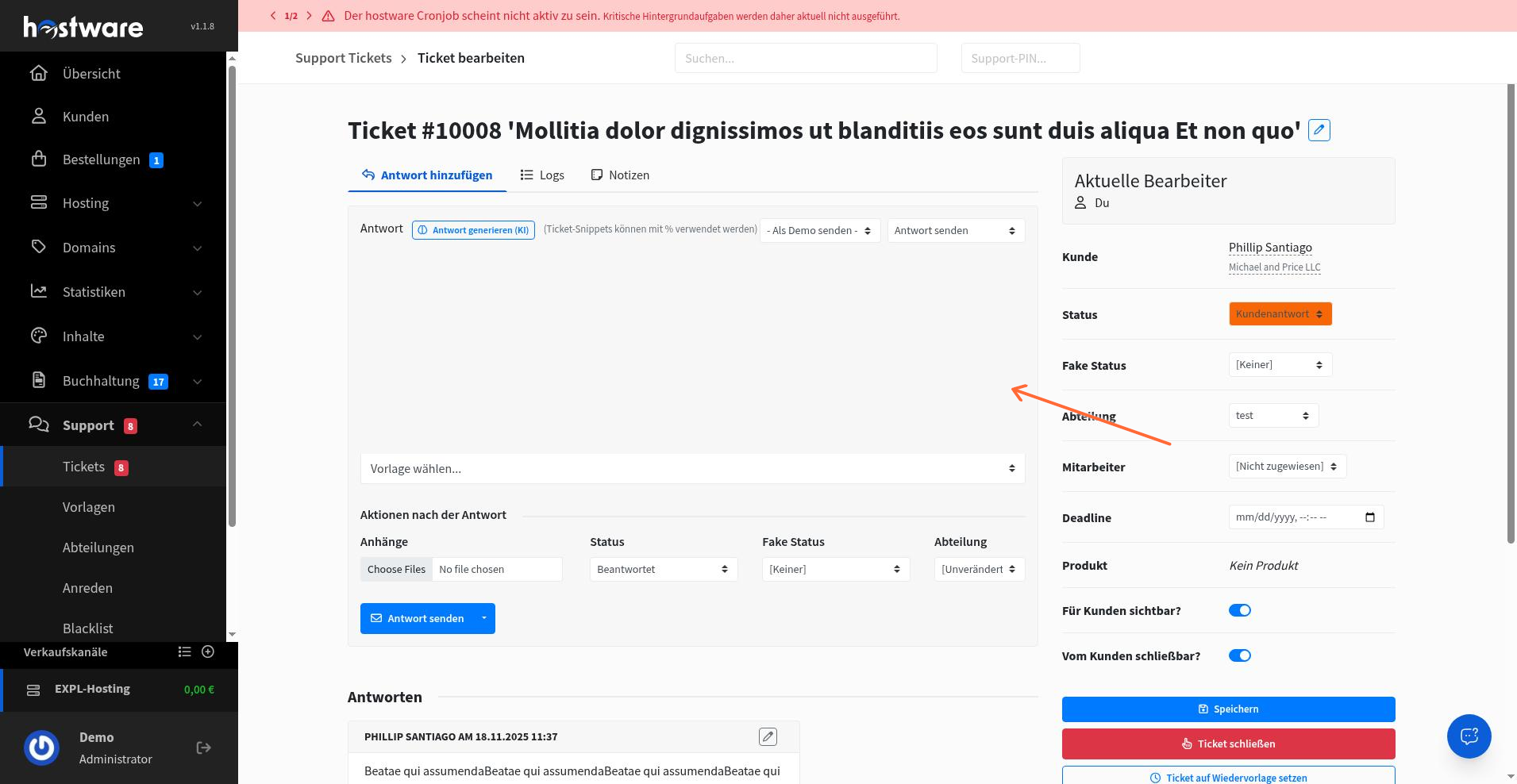The width and height of the screenshot is (1517, 784).
Task: Click the warning triangle icon in banner
Action: (x=328, y=16)
